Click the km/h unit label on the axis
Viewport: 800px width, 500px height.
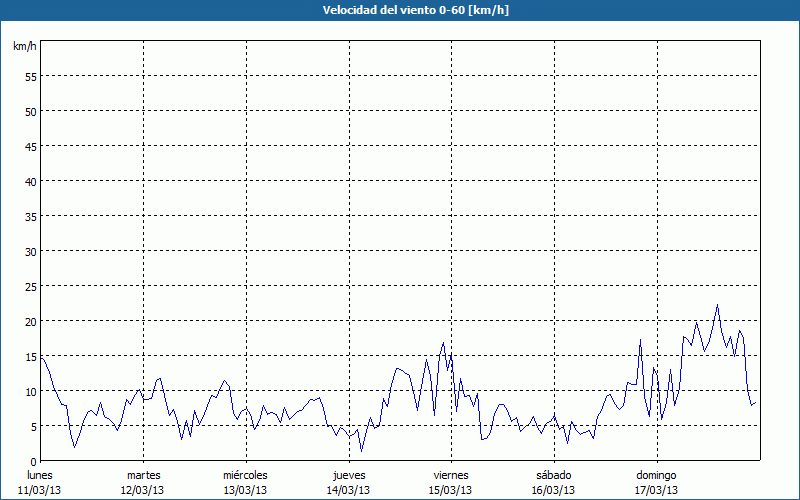point(24,47)
